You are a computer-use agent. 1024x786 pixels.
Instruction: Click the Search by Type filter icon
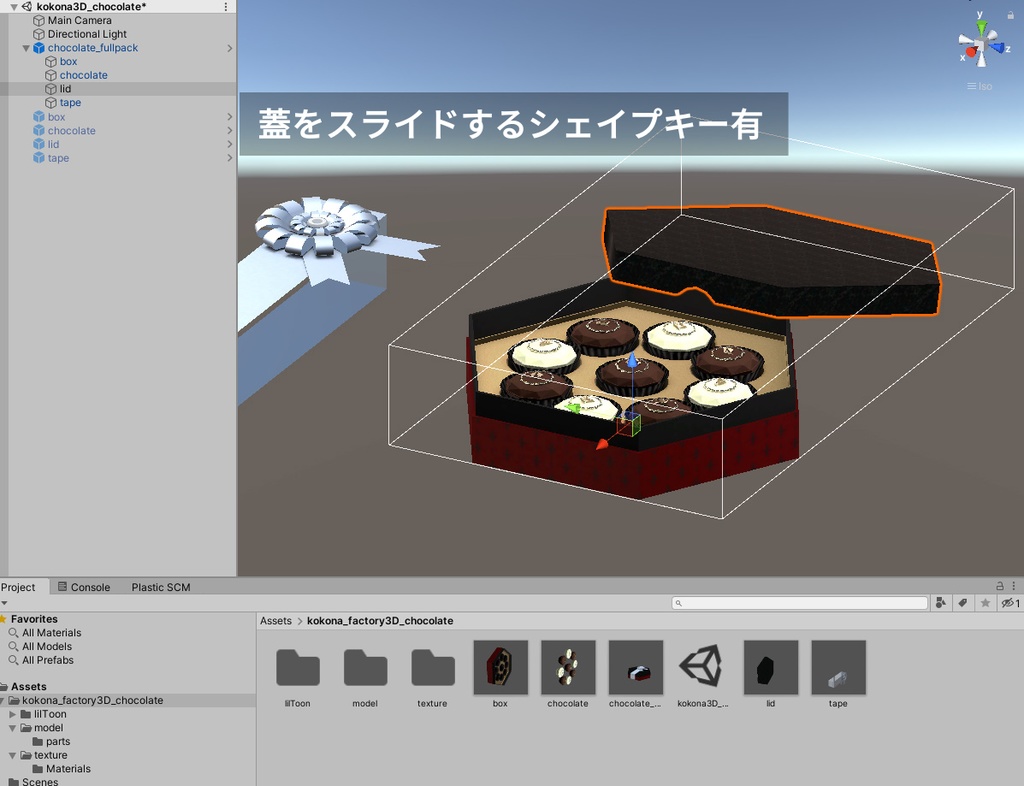[941, 602]
